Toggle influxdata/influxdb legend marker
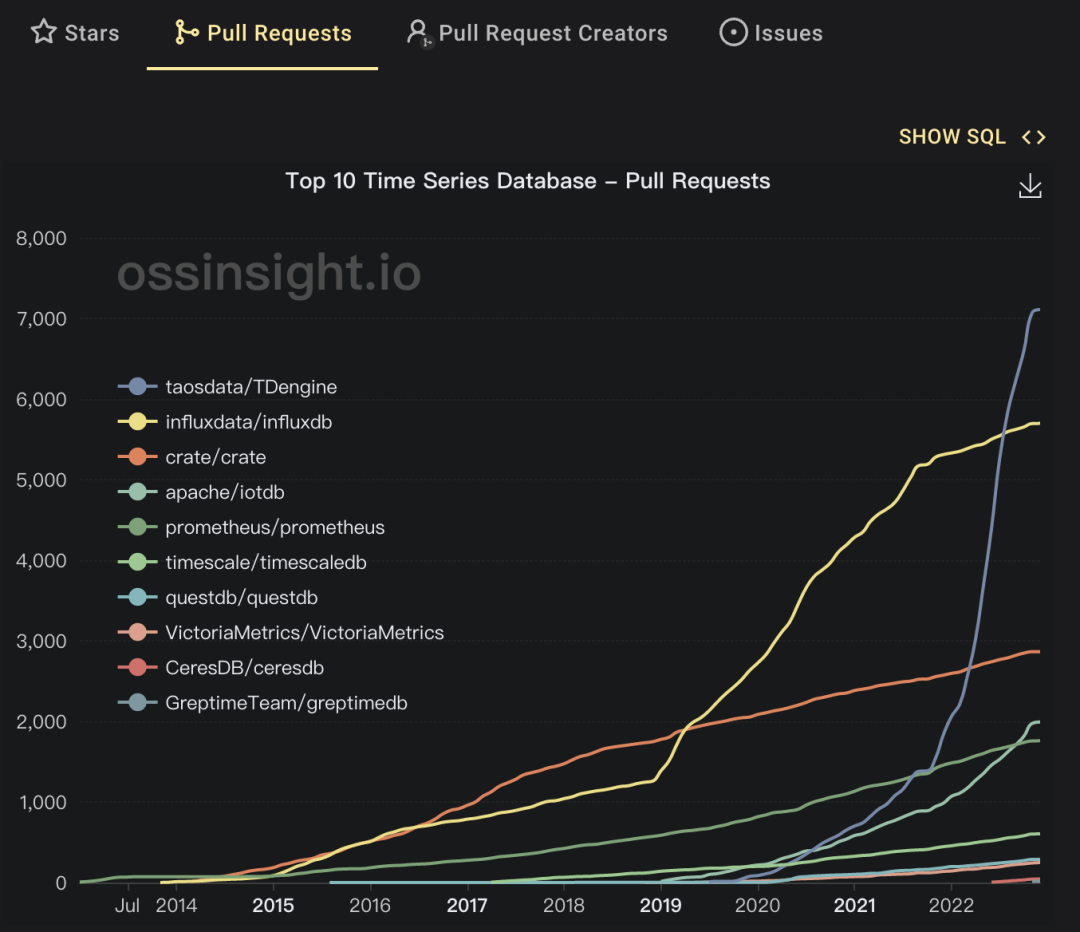This screenshot has width=1080, height=932. pos(137,422)
